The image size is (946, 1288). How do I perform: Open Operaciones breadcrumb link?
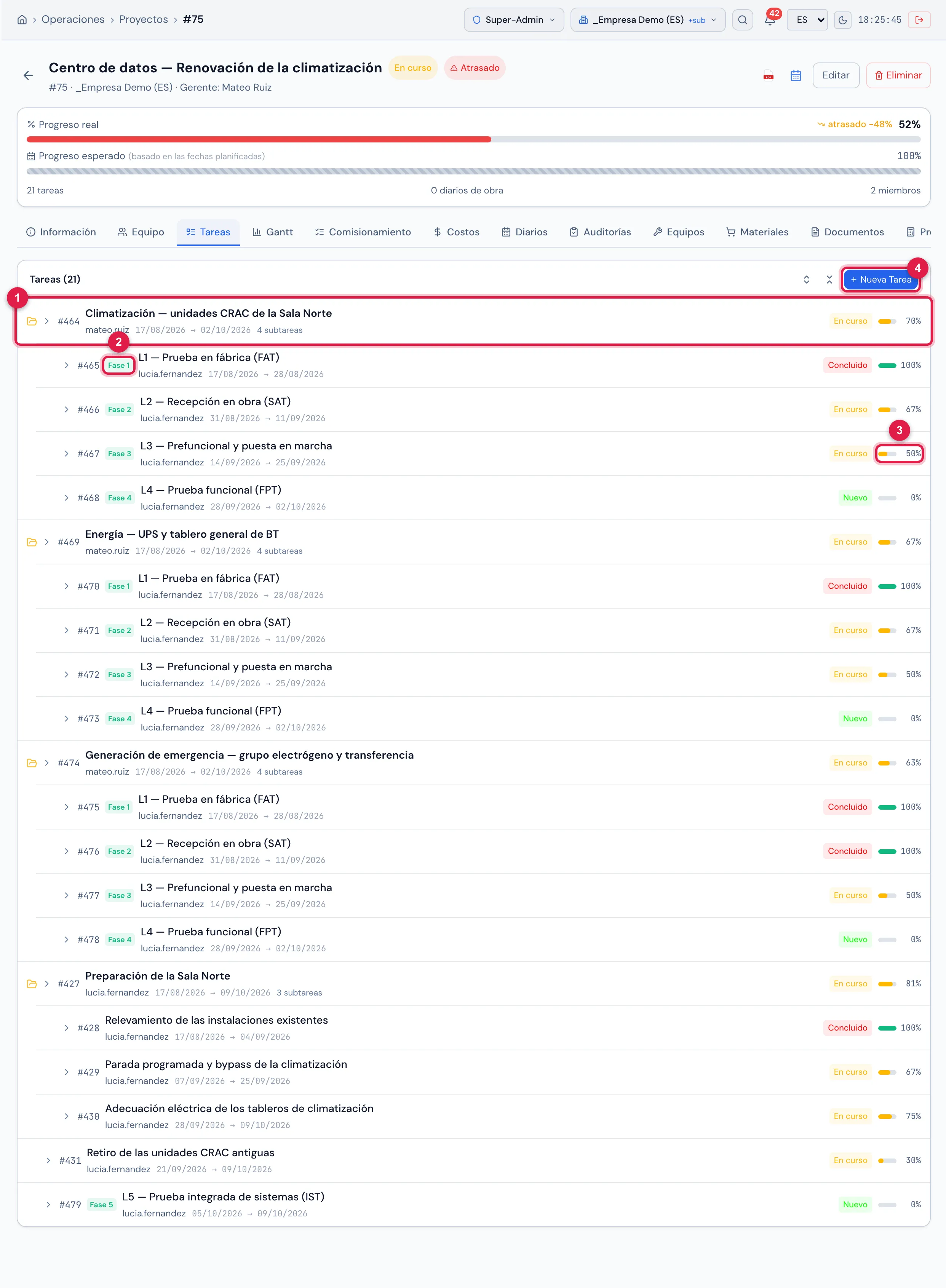(73, 19)
